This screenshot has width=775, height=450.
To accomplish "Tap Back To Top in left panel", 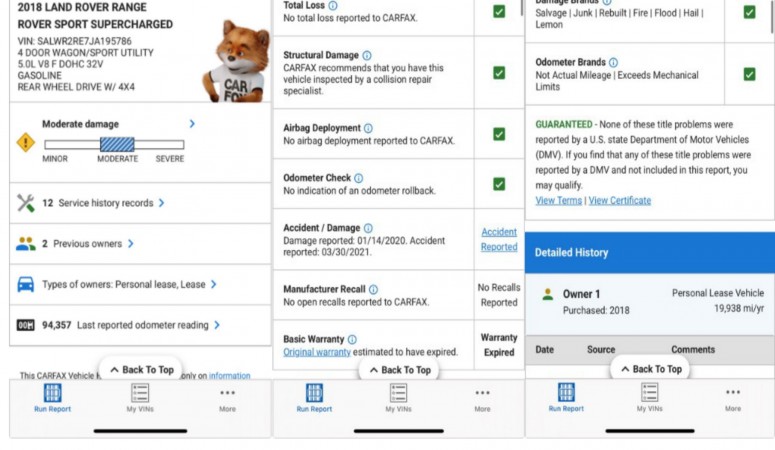I will [x=141, y=370].
